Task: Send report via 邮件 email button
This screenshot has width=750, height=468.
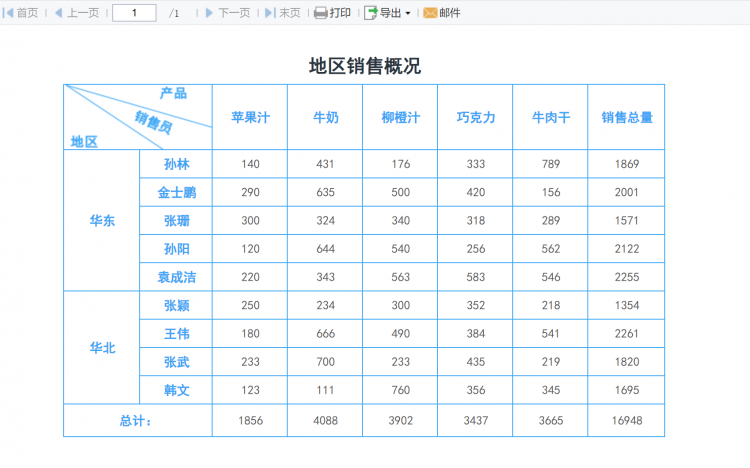Action: point(442,13)
